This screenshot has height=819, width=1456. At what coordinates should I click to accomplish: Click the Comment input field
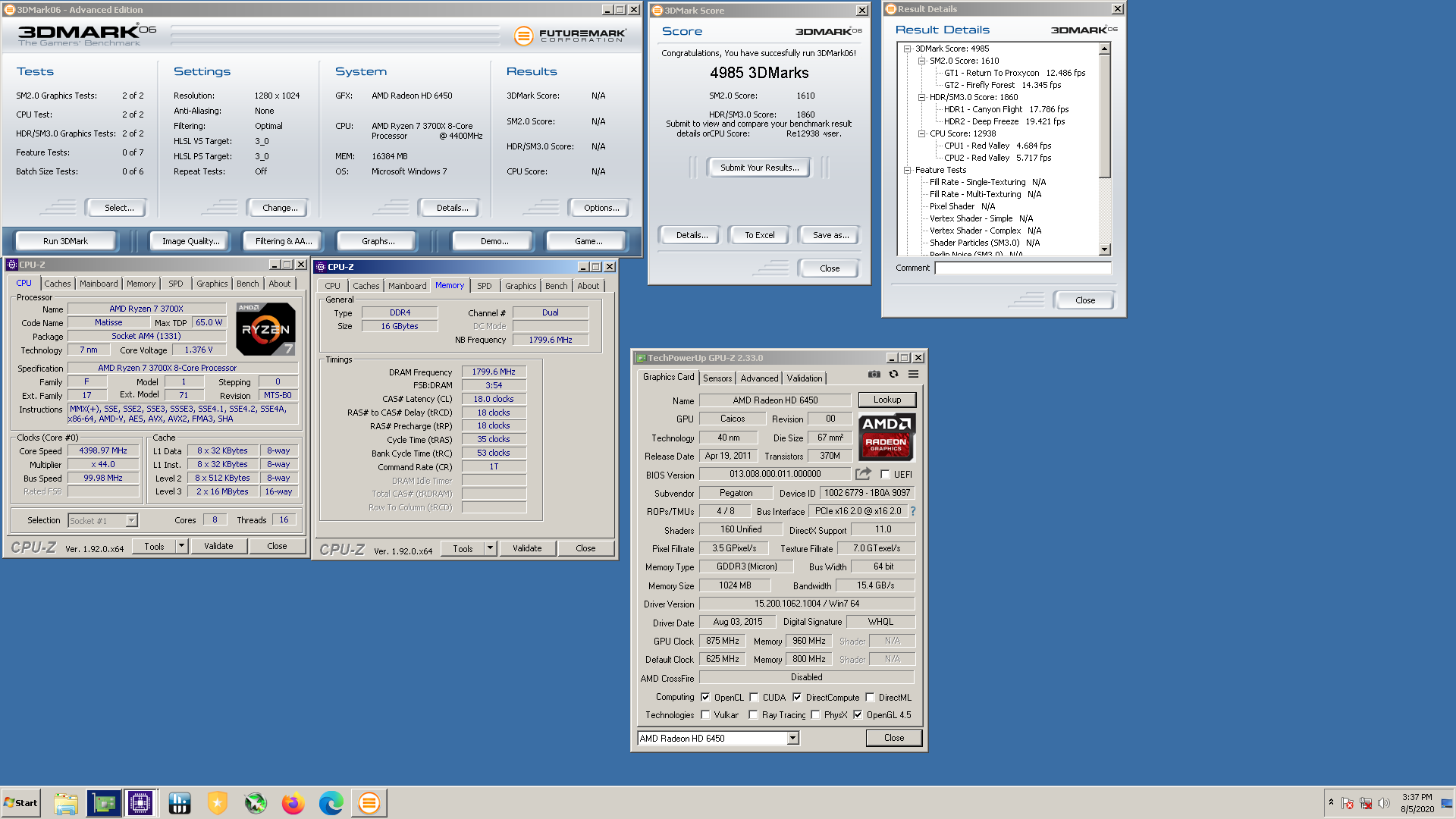click(1023, 268)
